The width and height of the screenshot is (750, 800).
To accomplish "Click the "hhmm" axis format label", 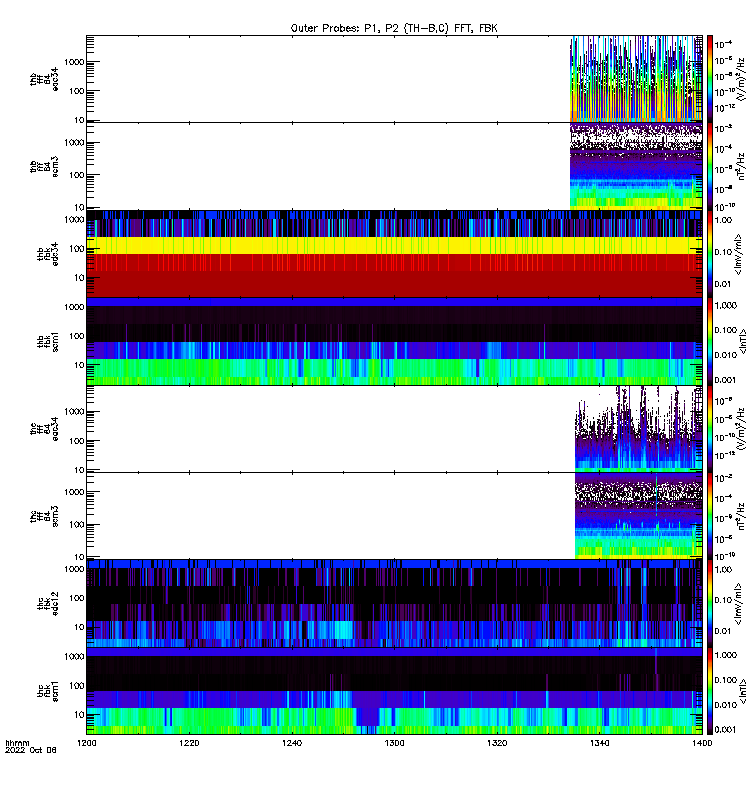I will pyautogui.click(x=17, y=743).
